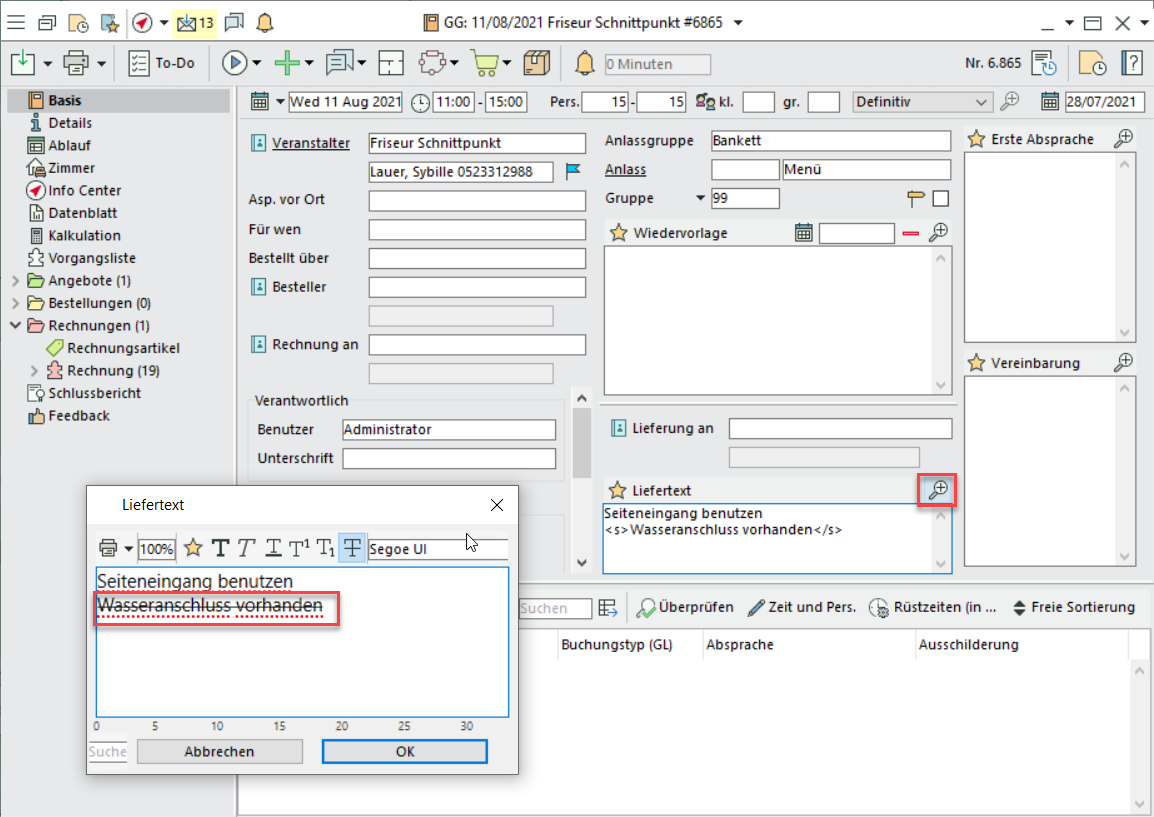Image resolution: width=1154 pixels, height=817 pixels.
Task: Click the star icon in Liefertext toolbar
Action: pyautogui.click(x=193, y=548)
